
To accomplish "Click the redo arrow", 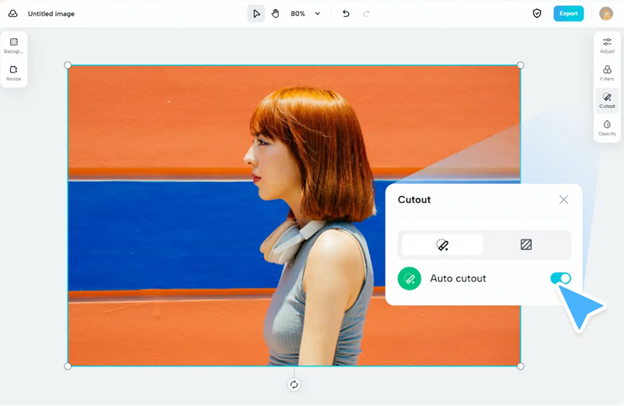I will click(366, 14).
